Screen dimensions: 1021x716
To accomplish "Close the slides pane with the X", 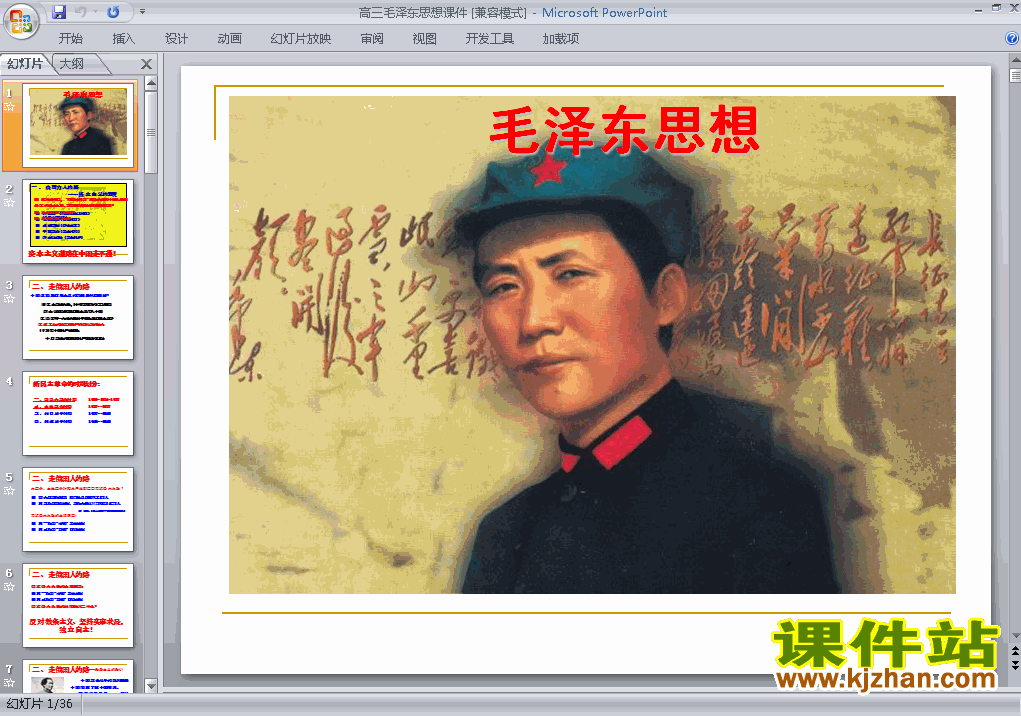I will coord(147,64).
